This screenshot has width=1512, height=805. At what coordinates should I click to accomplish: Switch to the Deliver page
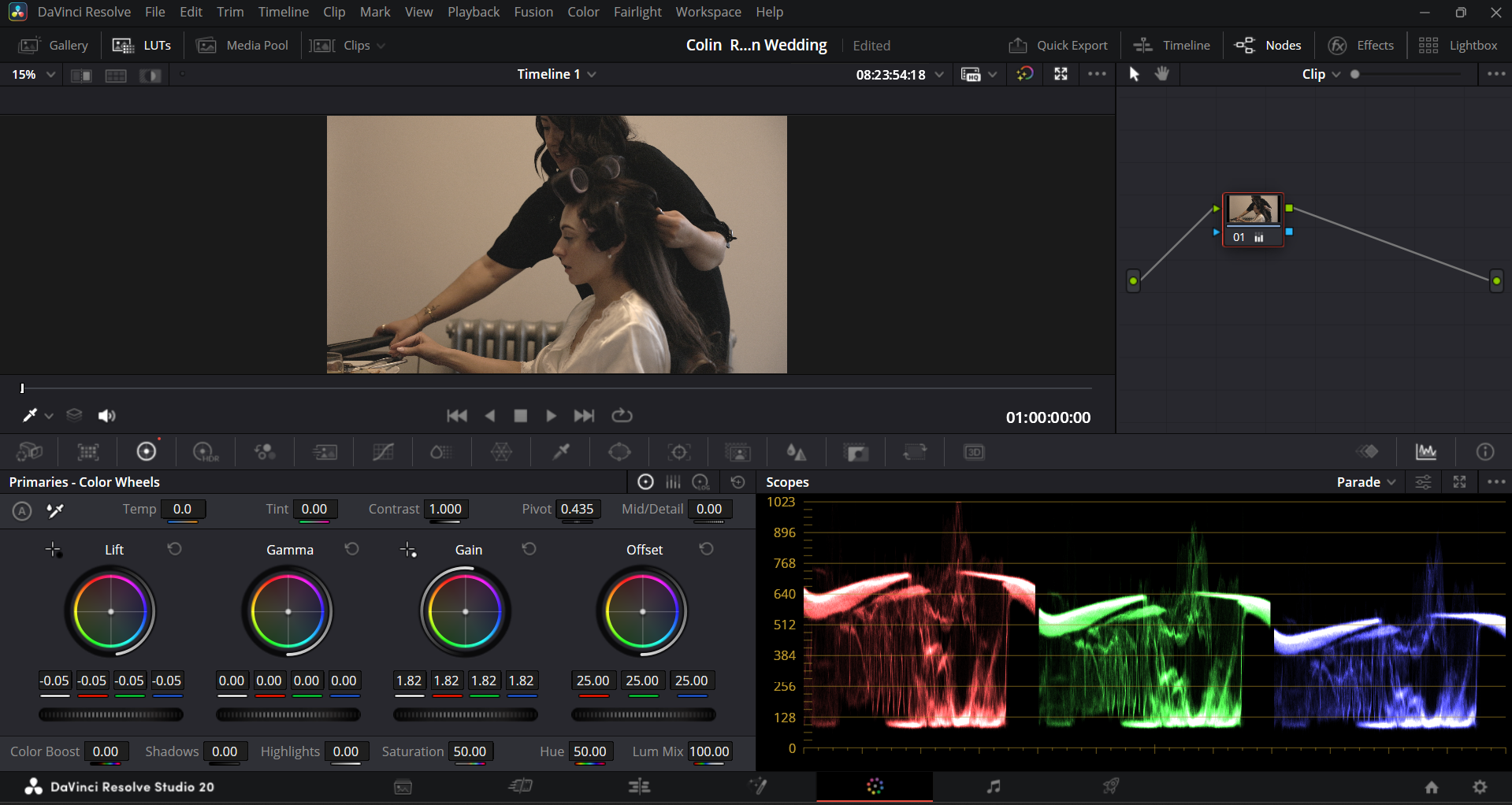coord(1111,786)
